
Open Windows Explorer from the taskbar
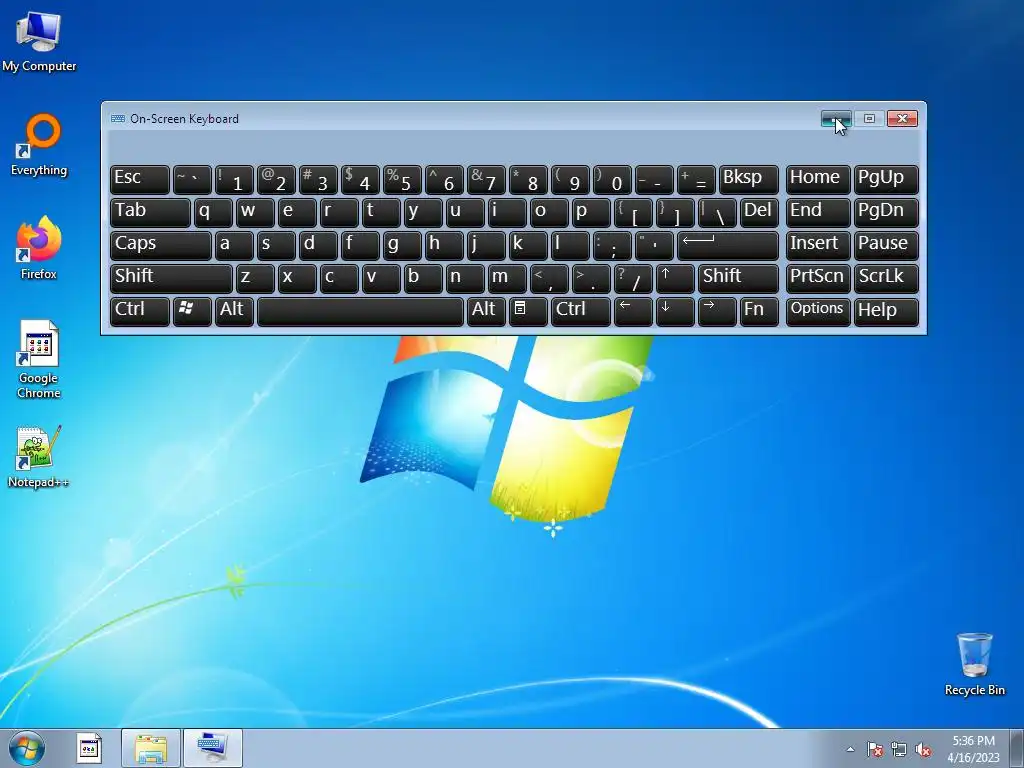[x=151, y=748]
